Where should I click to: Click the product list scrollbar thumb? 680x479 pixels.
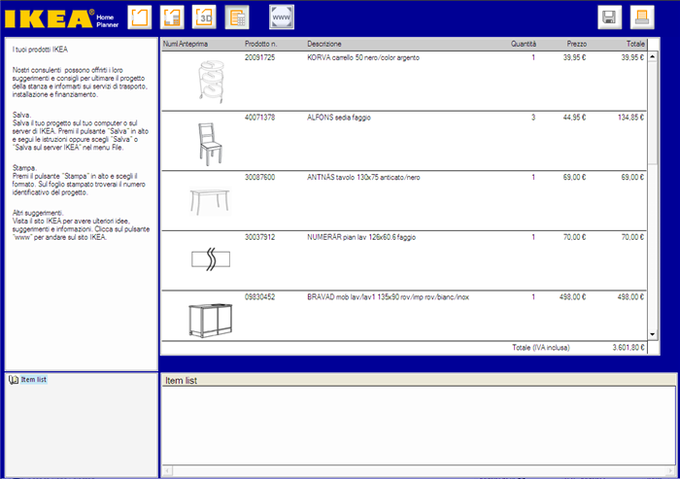[652, 114]
